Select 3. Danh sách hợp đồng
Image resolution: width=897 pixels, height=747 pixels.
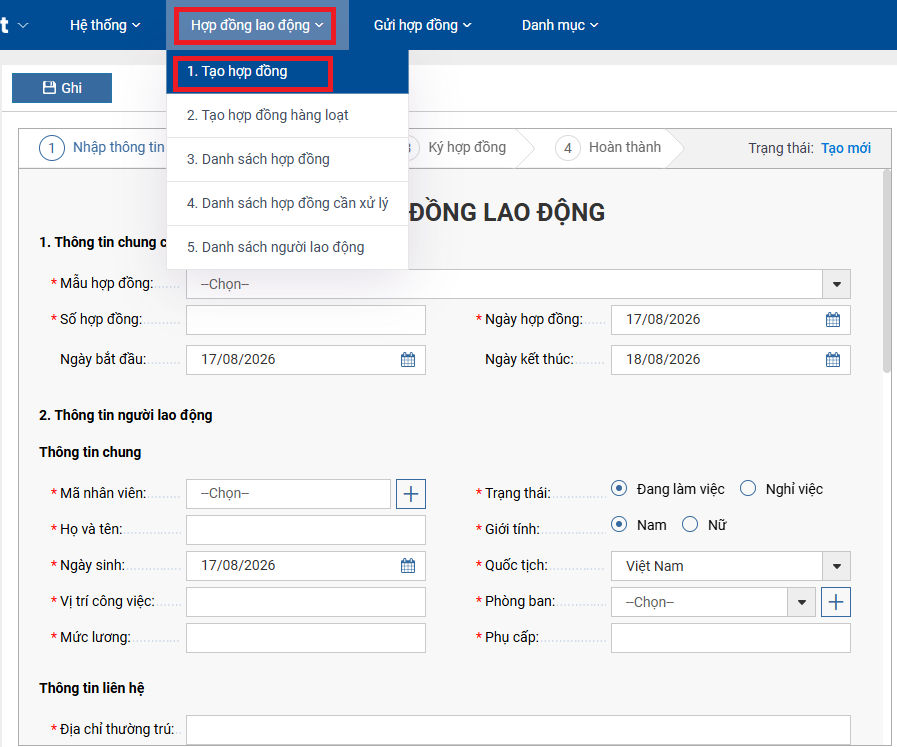(x=287, y=160)
